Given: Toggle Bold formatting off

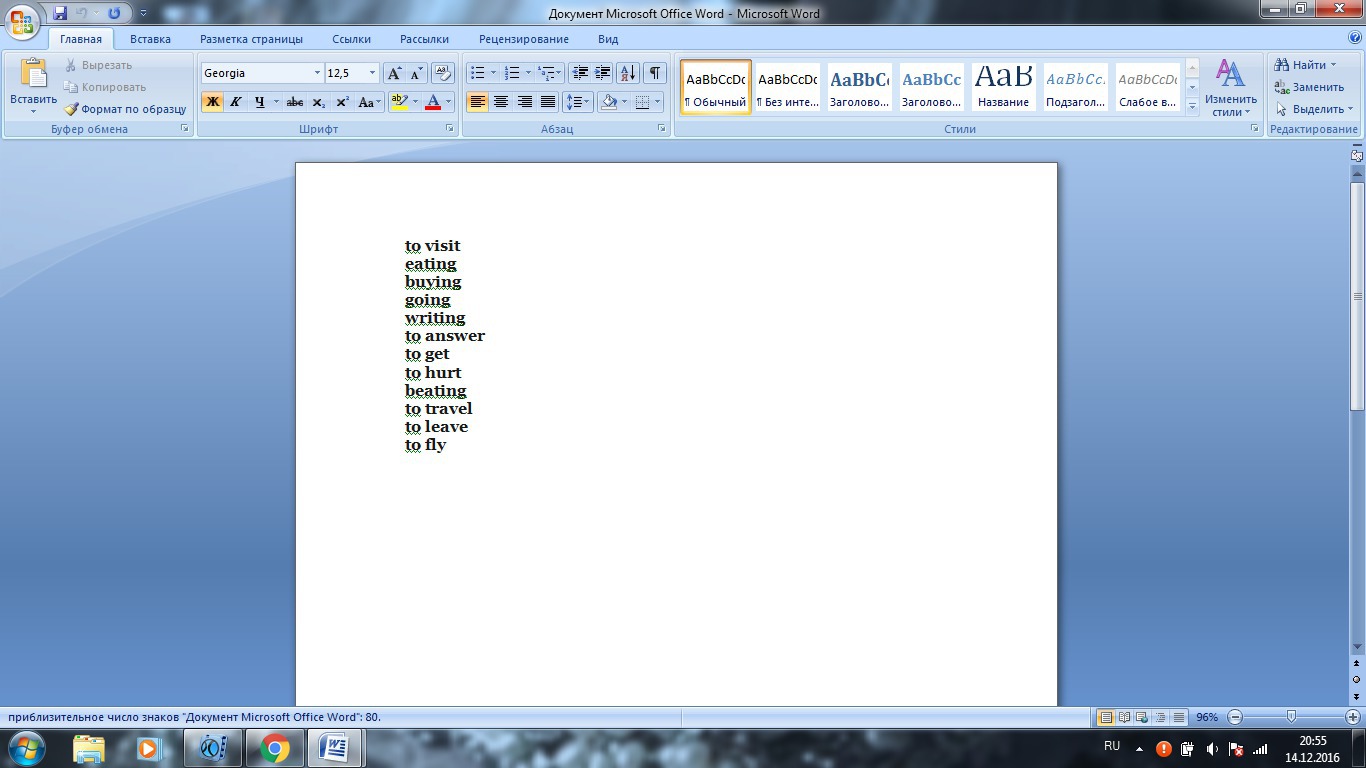Looking at the screenshot, I should 212,102.
